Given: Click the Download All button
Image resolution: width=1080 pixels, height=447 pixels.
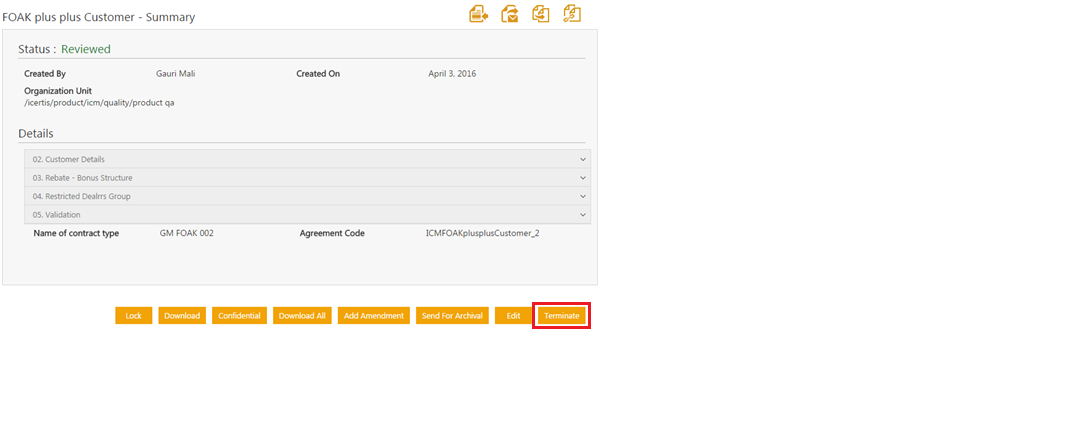Looking at the screenshot, I should [x=302, y=316].
